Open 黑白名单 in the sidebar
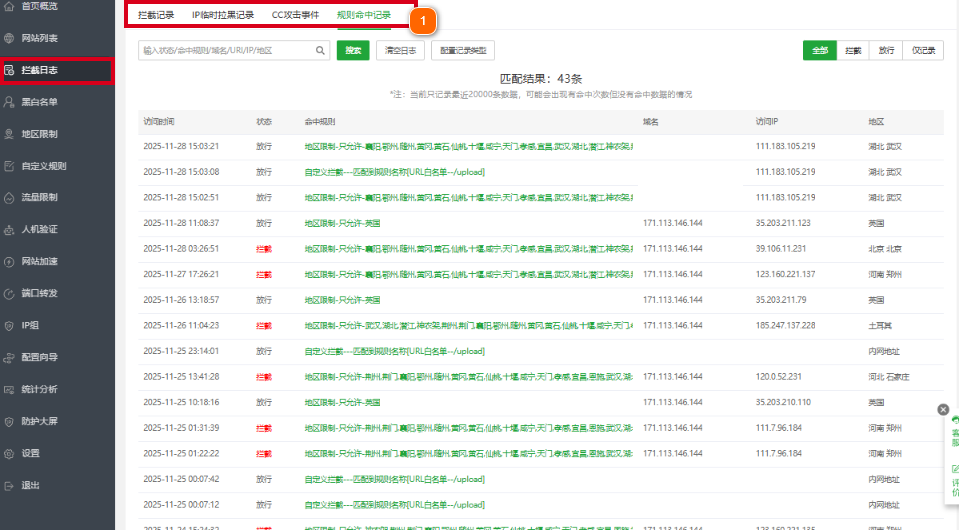The width and height of the screenshot is (959, 530). (x=40, y=102)
